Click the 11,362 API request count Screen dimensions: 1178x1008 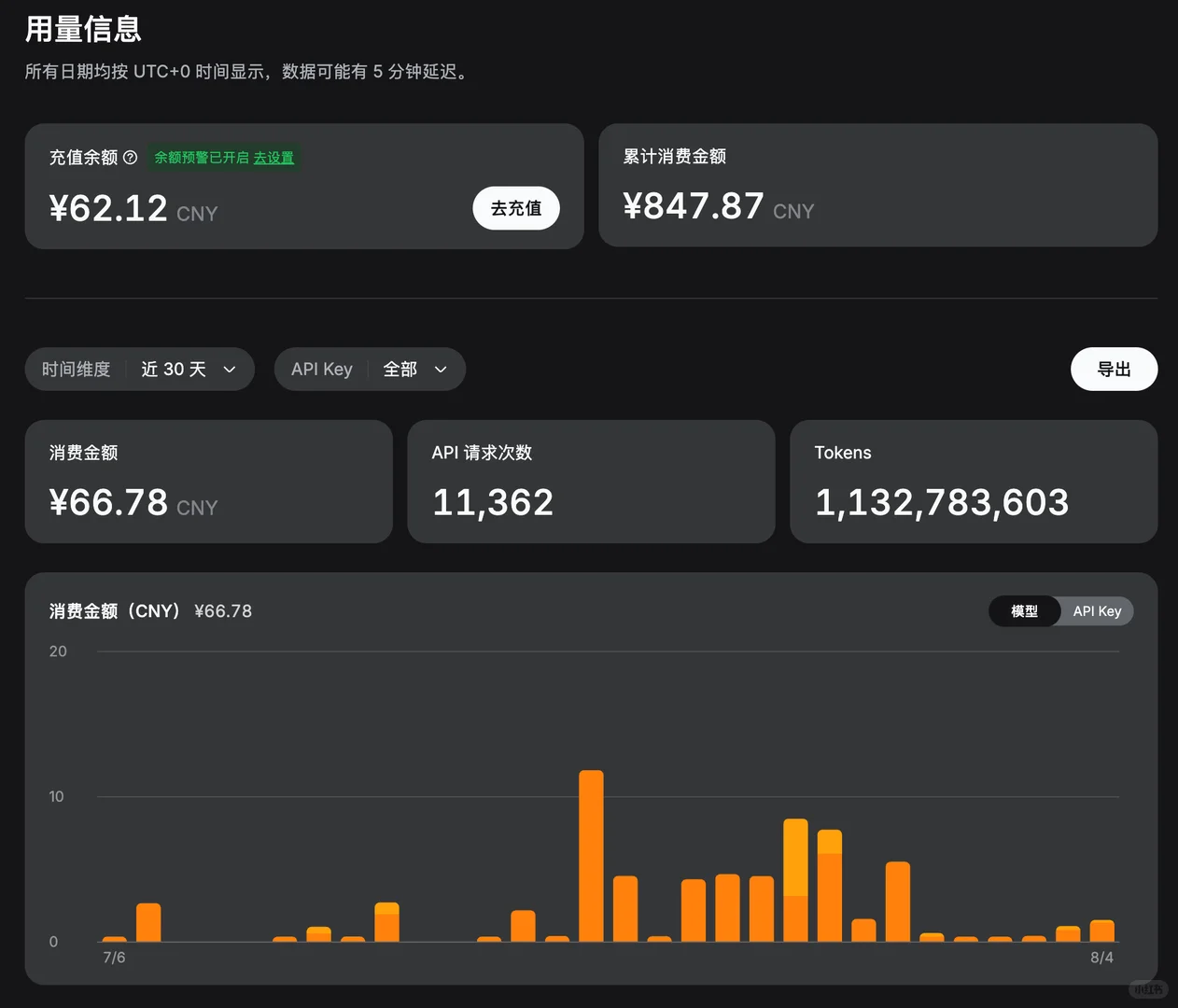(493, 503)
